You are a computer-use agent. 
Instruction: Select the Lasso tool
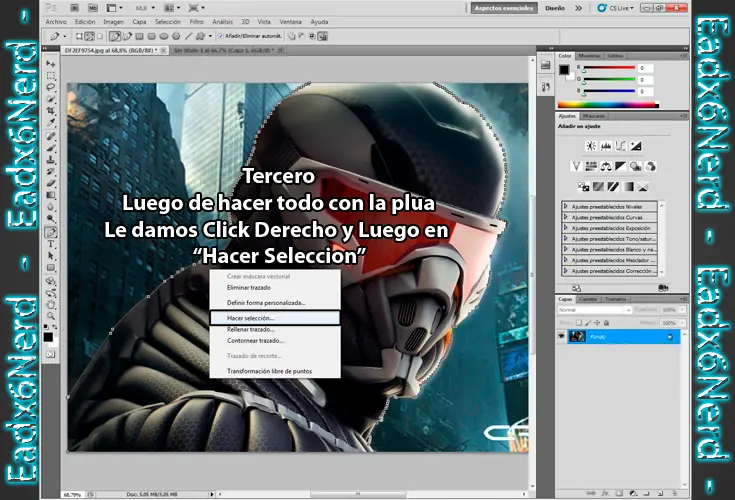coord(51,87)
